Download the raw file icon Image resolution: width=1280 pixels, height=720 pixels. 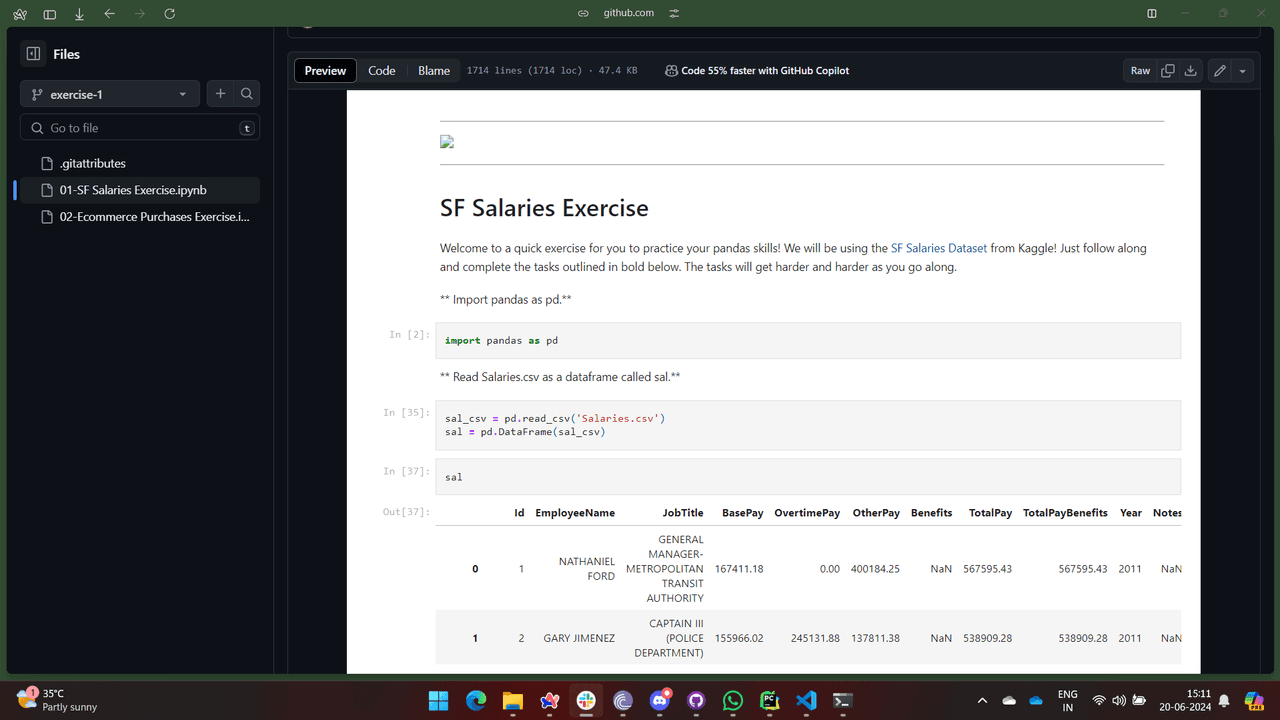pos(1190,71)
